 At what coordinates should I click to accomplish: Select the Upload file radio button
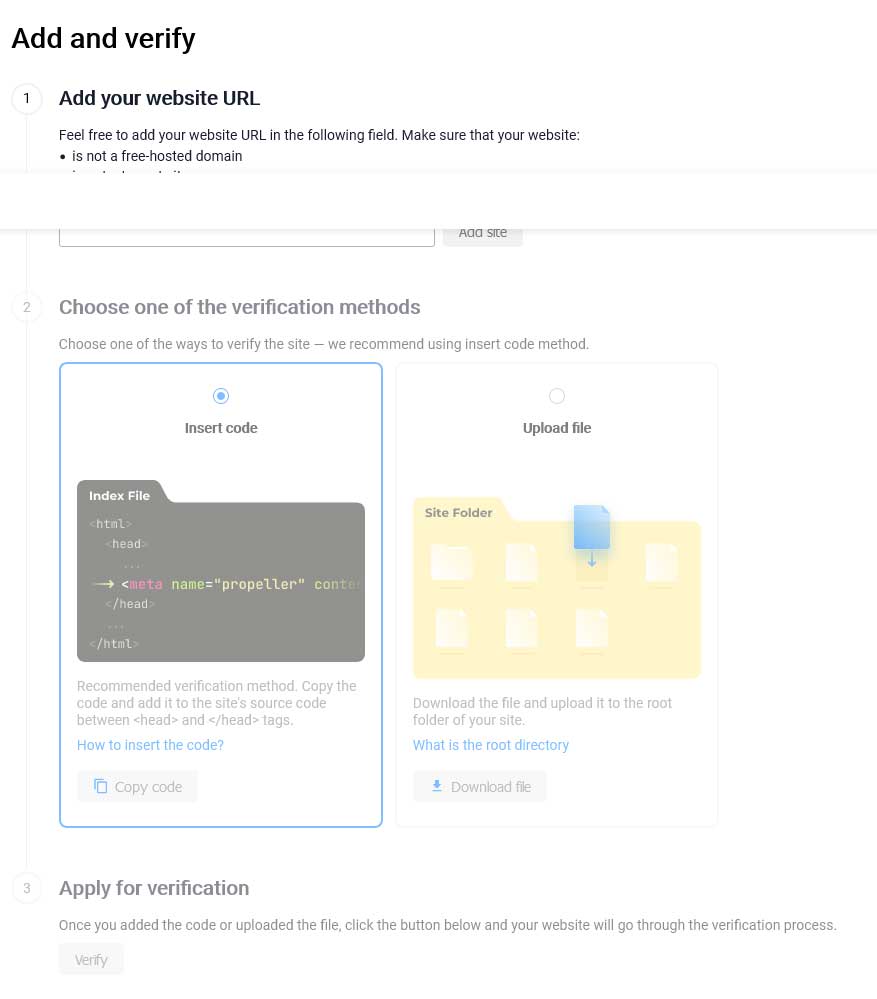pyautogui.click(x=557, y=396)
